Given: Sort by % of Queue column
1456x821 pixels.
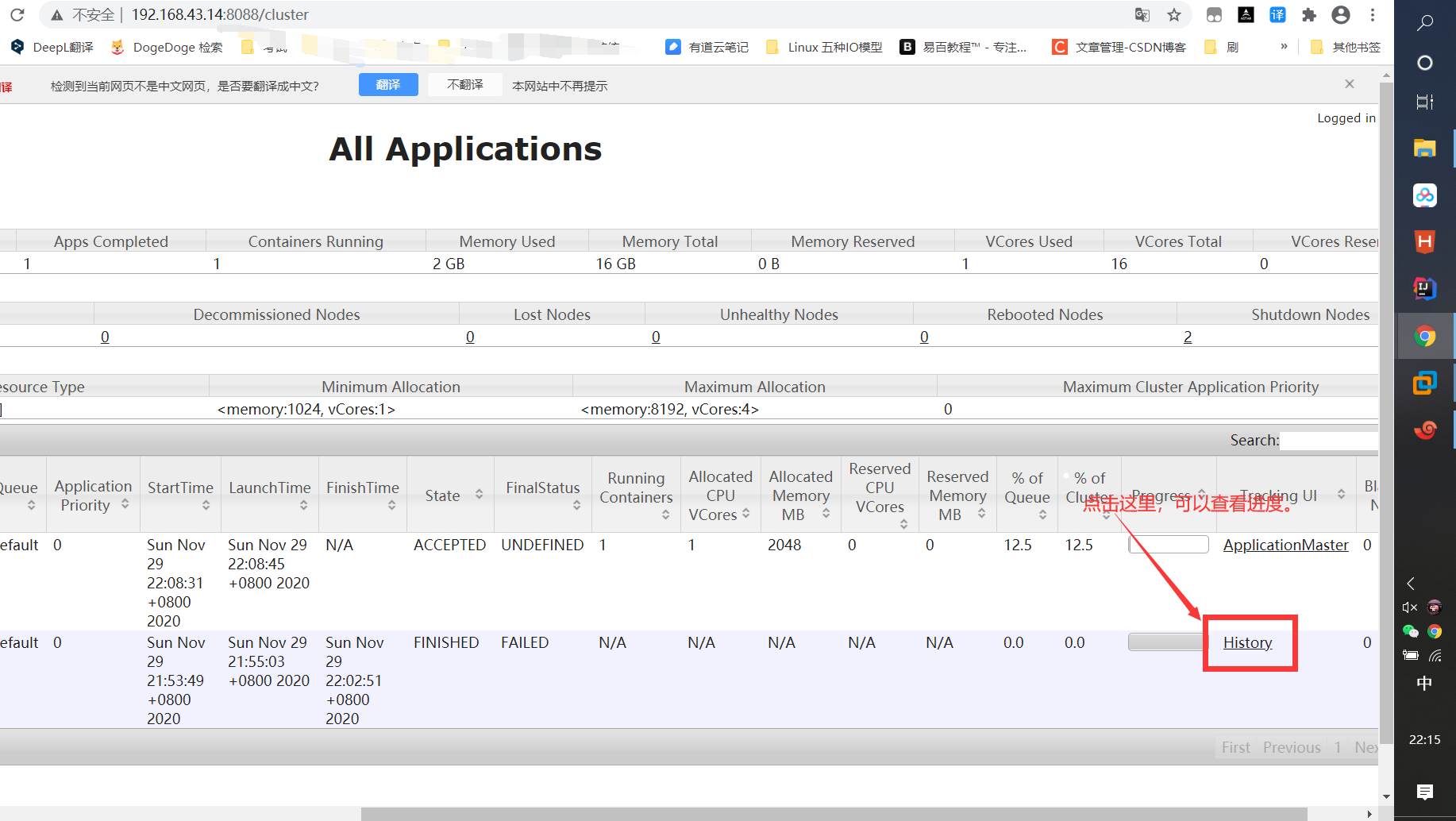Looking at the screenshot, I should pos(1027,495).
